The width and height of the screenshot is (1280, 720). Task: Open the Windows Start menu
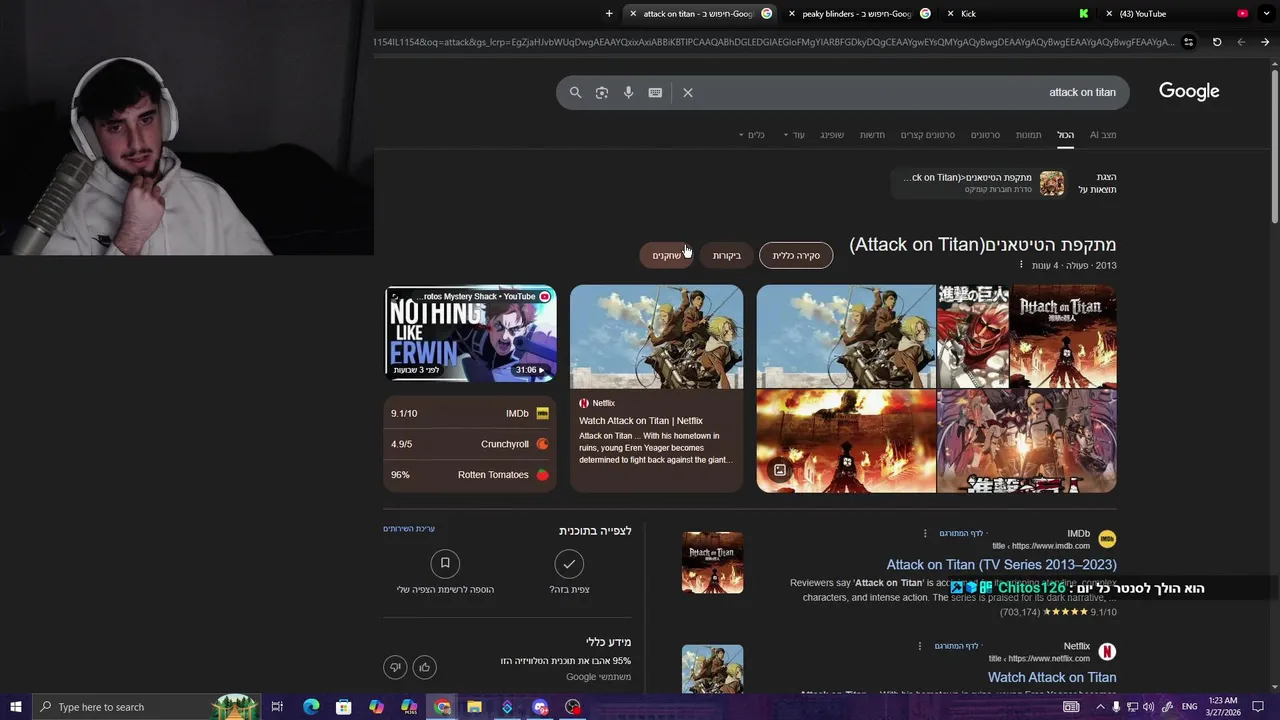pos(16,707)
